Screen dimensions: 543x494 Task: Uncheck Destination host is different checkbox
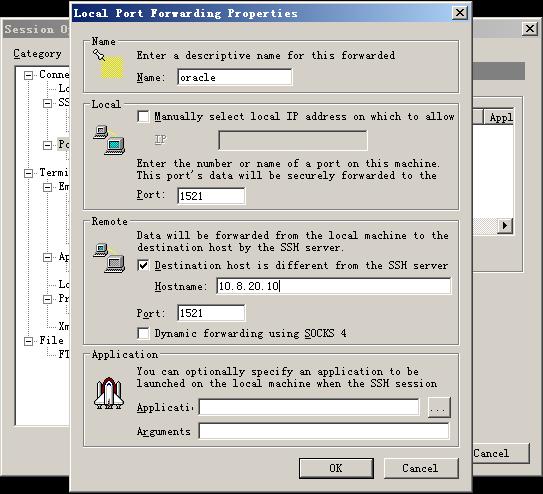pyautogui.click(x=143, y=266)
